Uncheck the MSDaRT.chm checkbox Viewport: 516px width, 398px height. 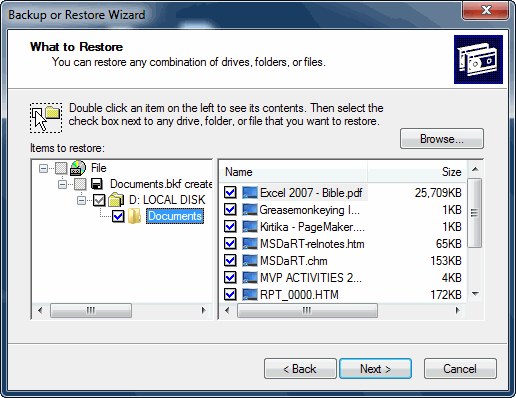point(230,260)
